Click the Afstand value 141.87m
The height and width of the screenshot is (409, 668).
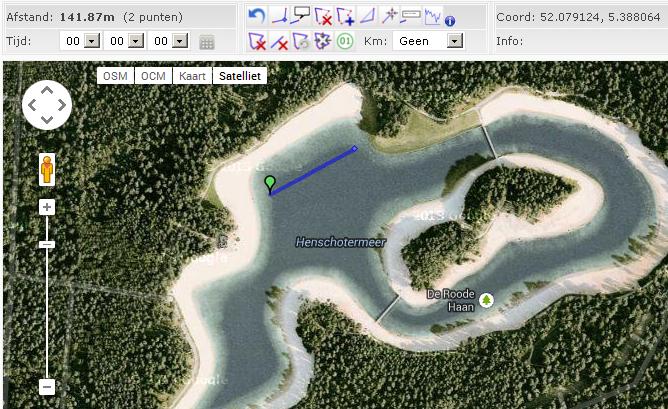(x=87, y=17)
